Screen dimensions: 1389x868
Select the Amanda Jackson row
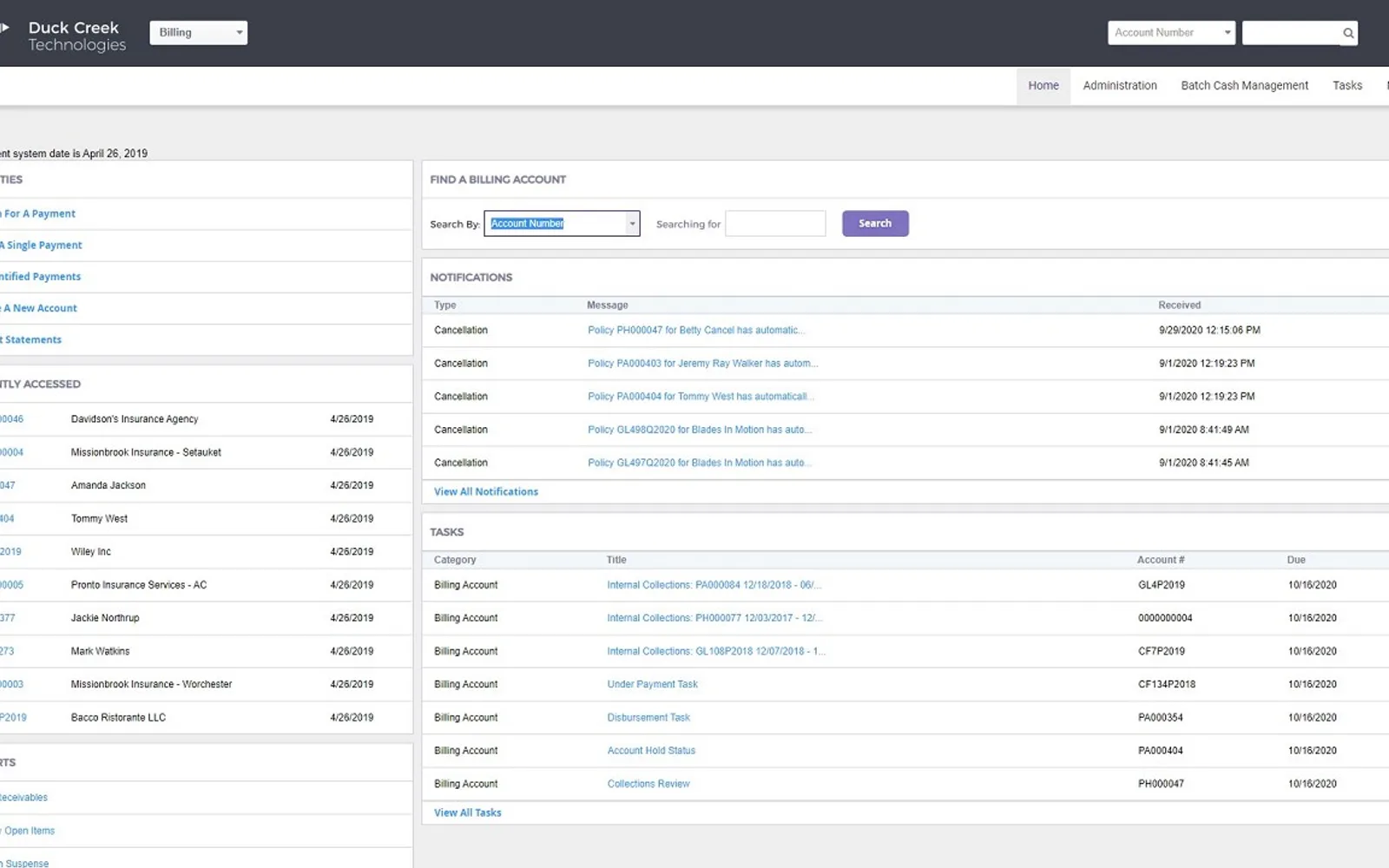click(205, 485)
